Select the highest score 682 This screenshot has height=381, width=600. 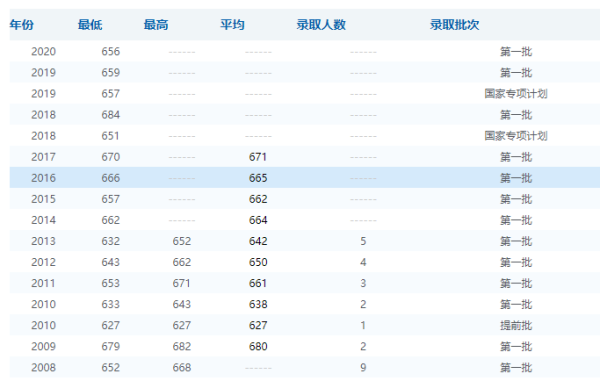[x=181, y=346]
